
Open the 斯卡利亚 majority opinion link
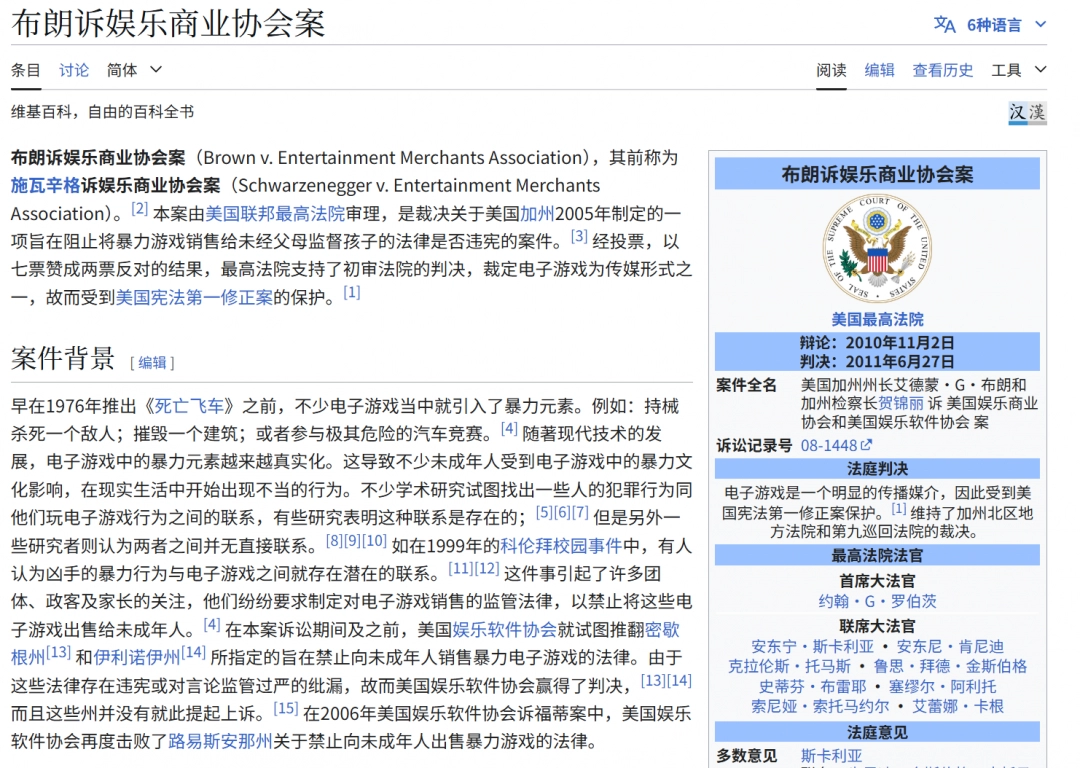click(831, 756)
